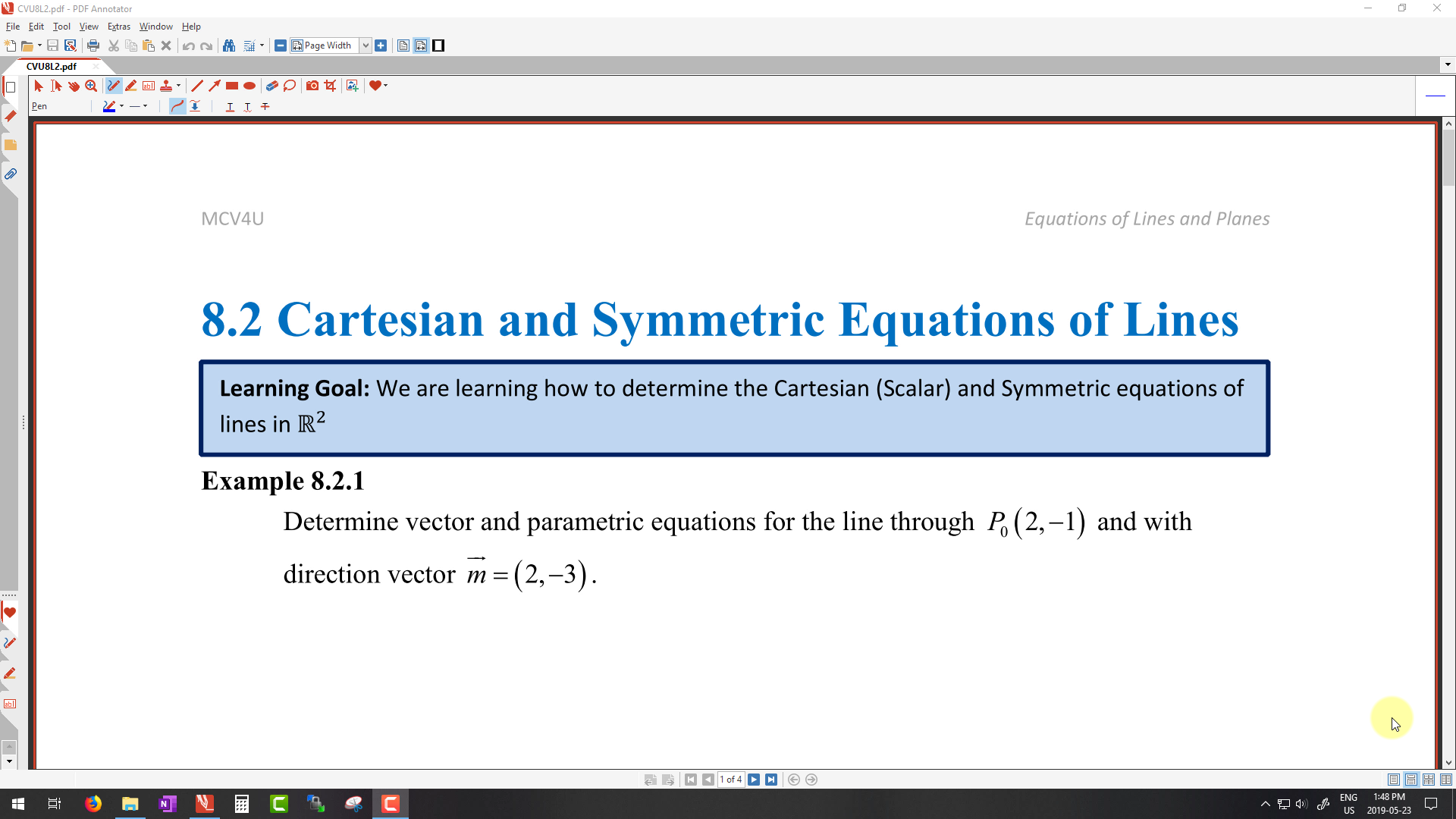This screenshot has height=819, width=1456.
Task: Select the Eraser tool
Action: (x=271, y=86)
